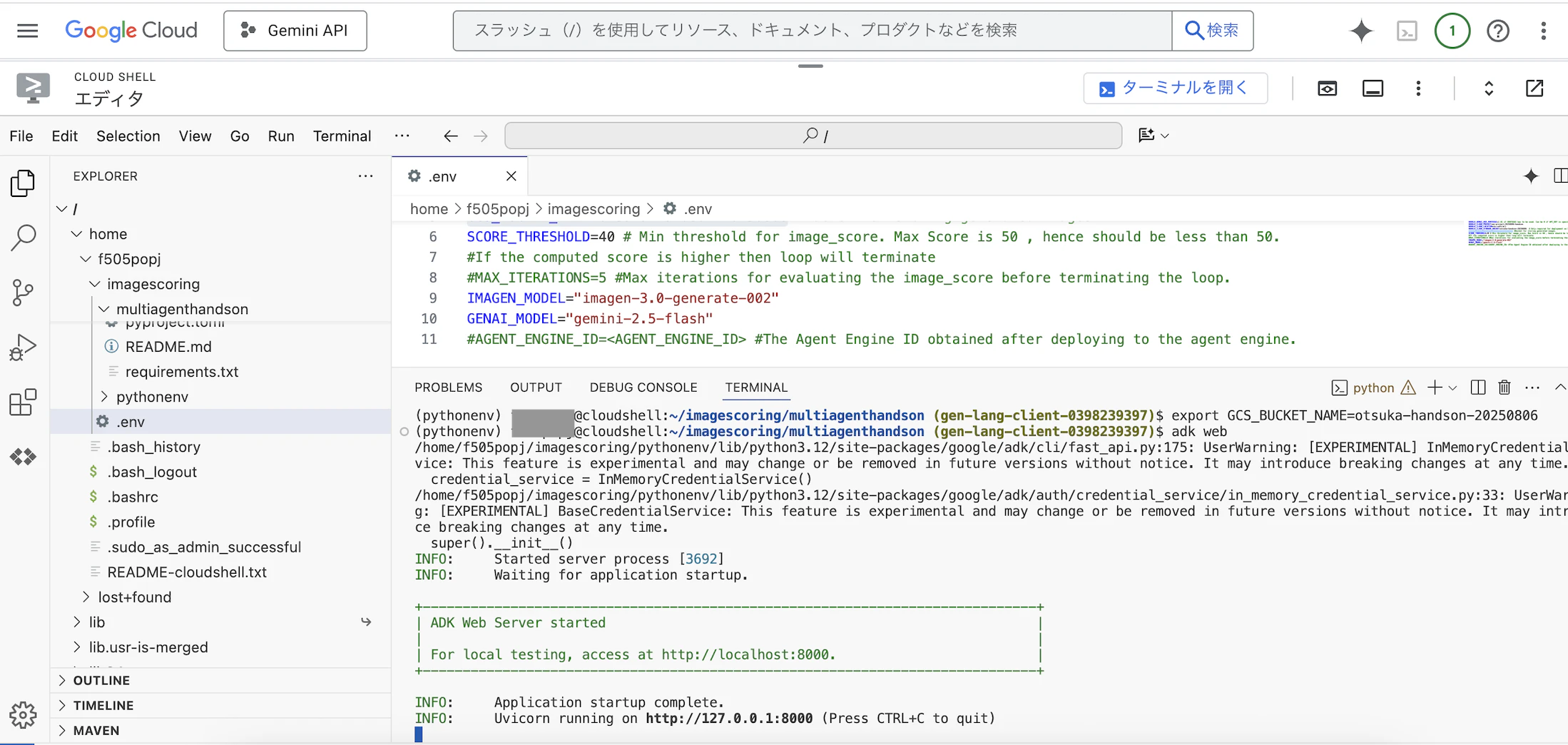This screenshot has width=1568, height=745.
Task: Collapse the home folder
Action: coord(76,234)
